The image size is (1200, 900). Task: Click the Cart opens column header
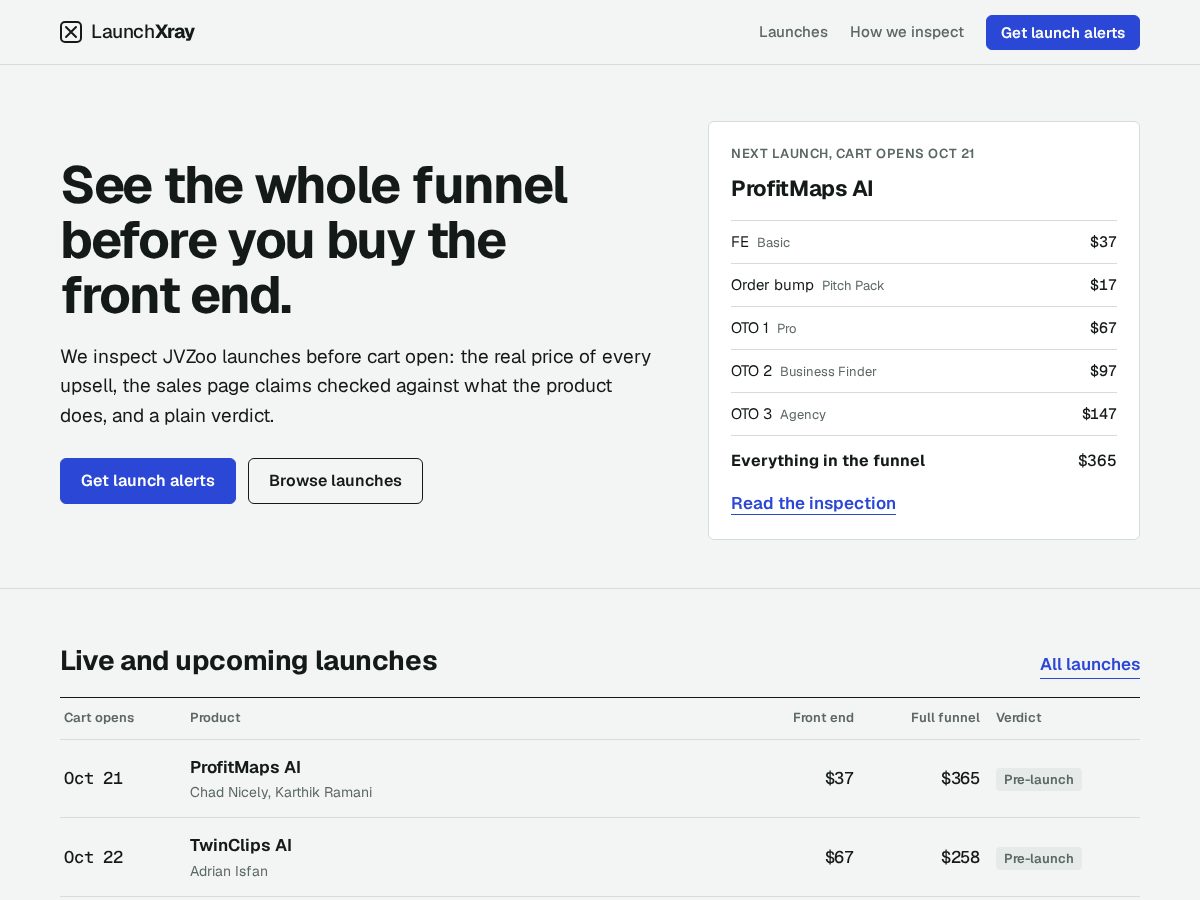(99, 718)
